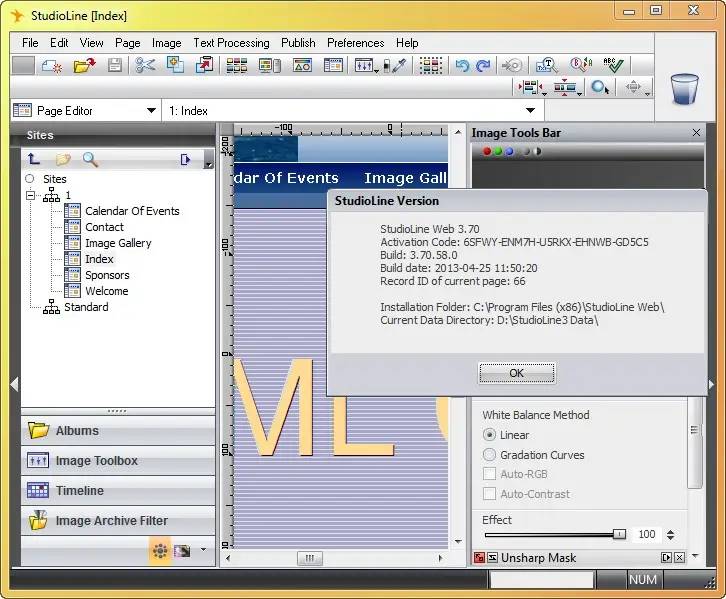The image size is (726, 599).
Task: Collapse the site 1 tree node
Action: tap(31, 196)
